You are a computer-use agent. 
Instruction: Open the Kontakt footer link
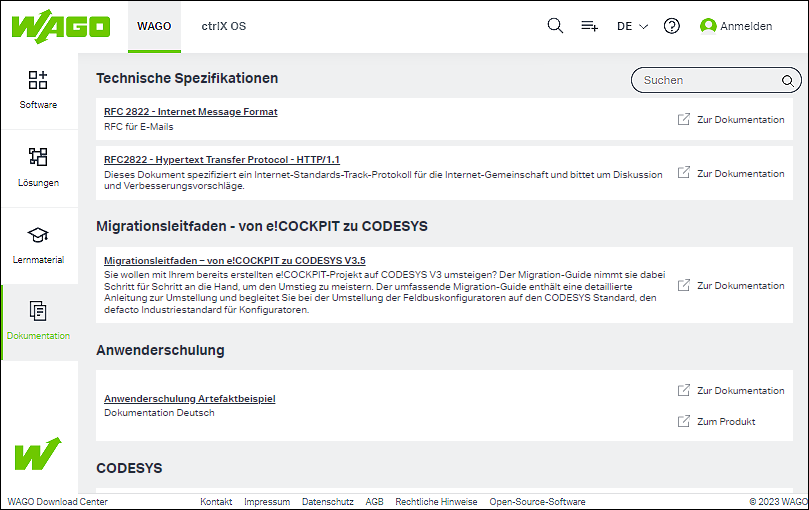[216, 502]
